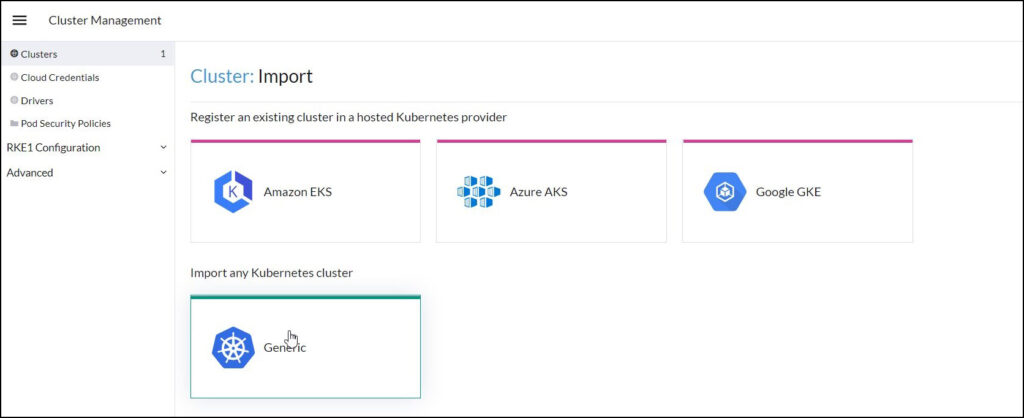Click the "Cluster:" breadcrumb link
The image size is (1024, 418).
pos(222,76)
